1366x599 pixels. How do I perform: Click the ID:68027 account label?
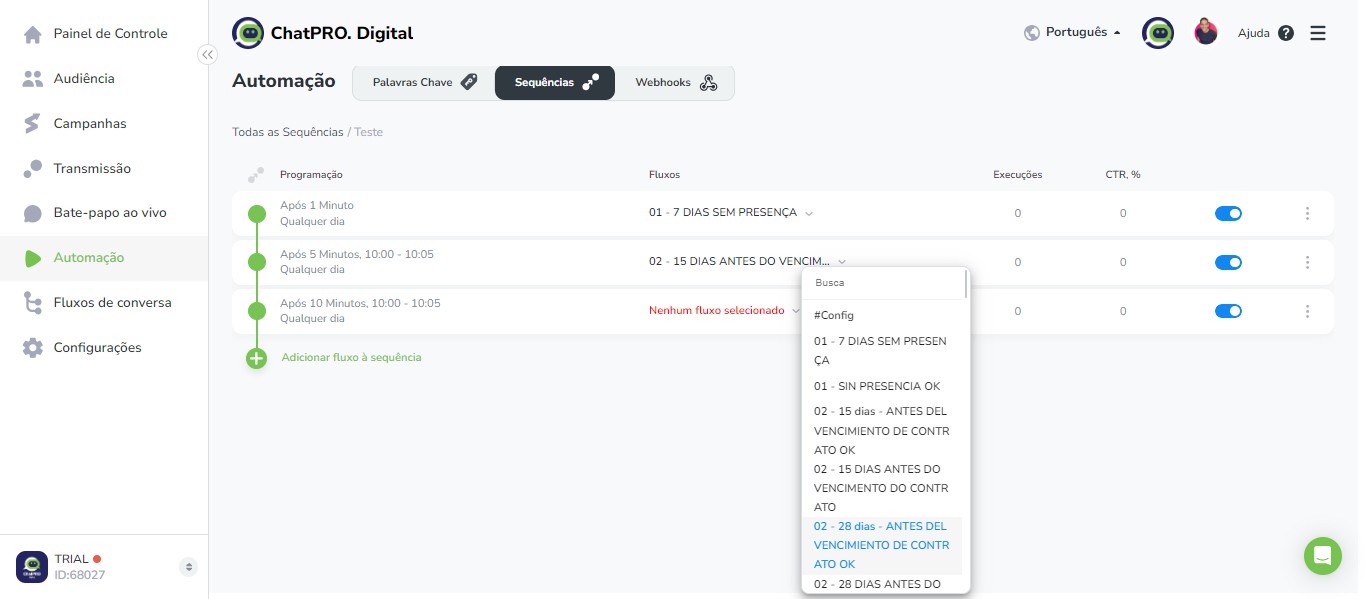[80, 575]
